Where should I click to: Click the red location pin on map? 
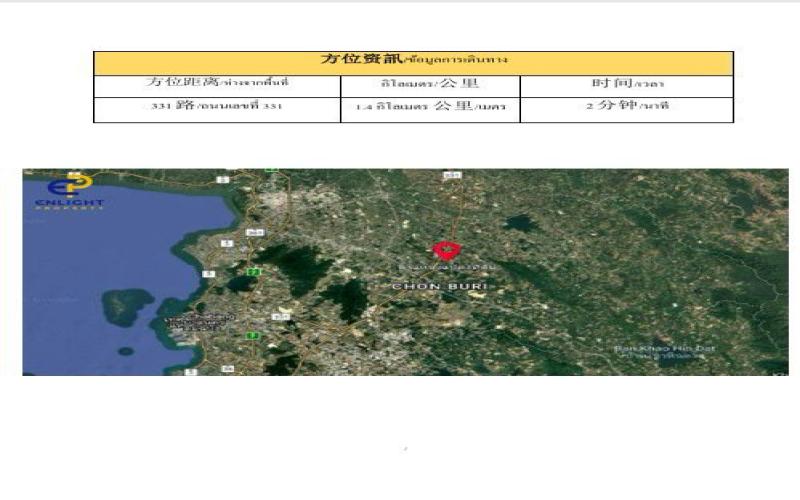446,250
